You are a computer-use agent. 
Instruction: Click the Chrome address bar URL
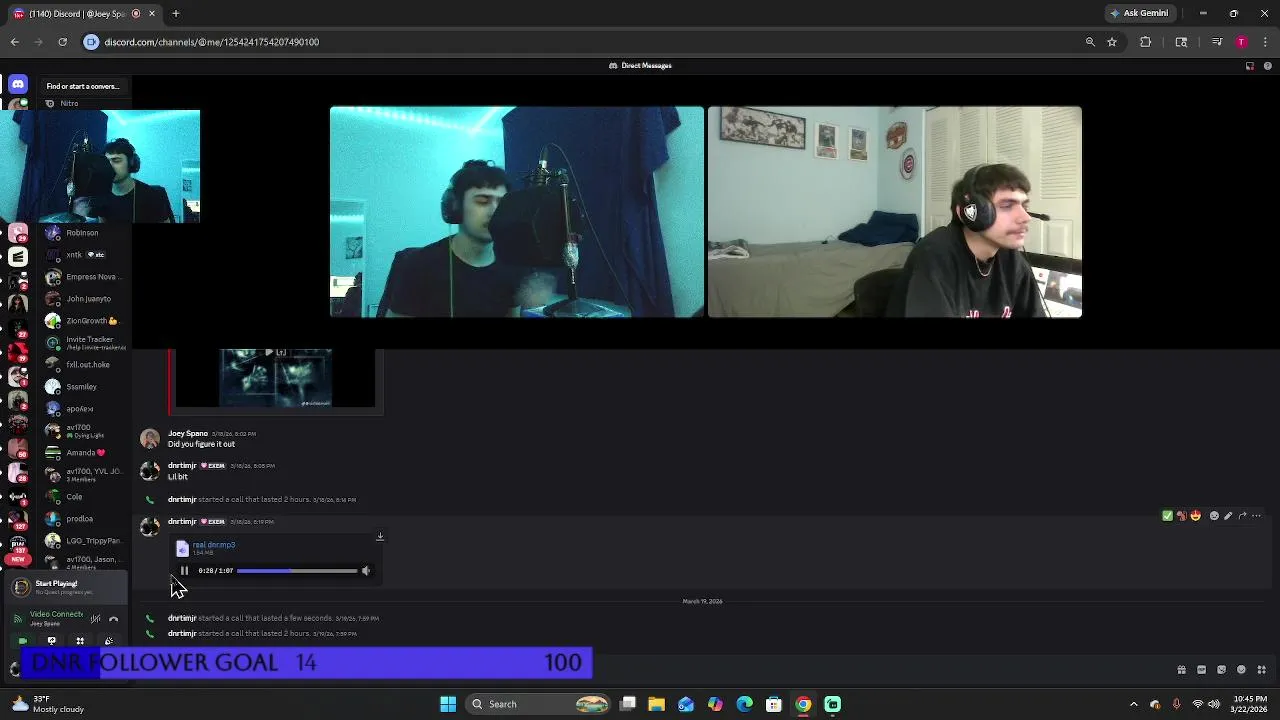pyautogui.click(x=212, y=42)
